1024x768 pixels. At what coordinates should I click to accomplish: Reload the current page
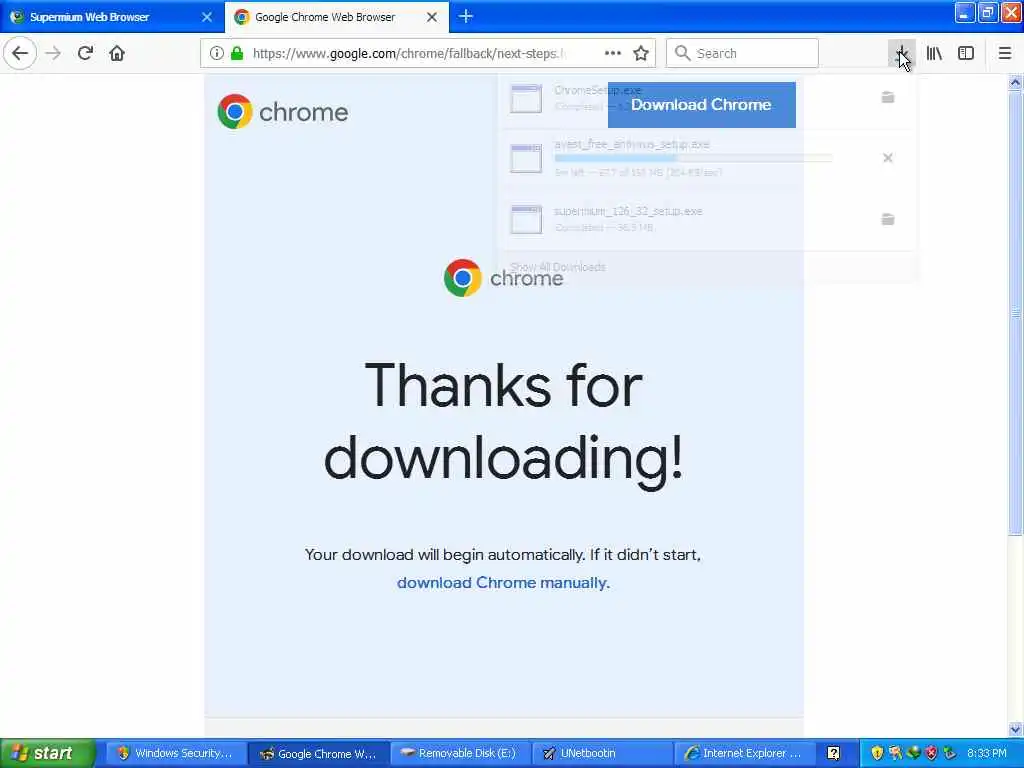85,53
